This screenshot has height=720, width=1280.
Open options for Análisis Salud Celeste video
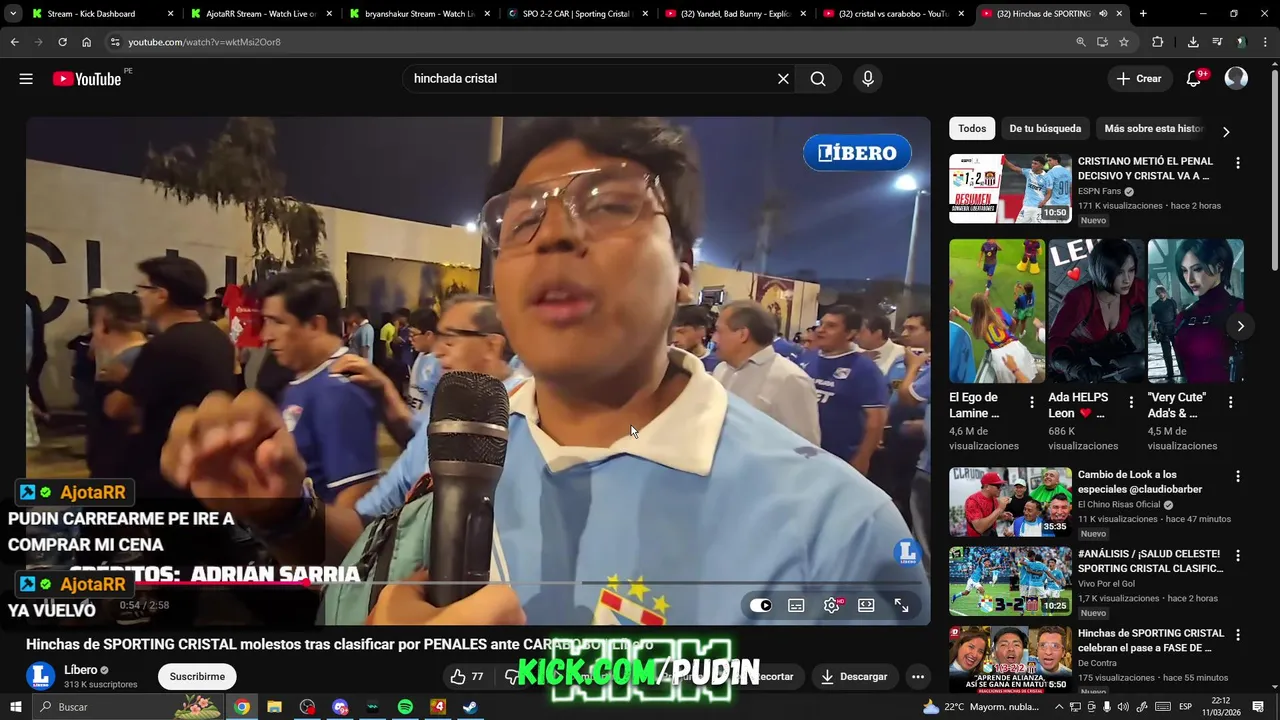coord(1238,556)
